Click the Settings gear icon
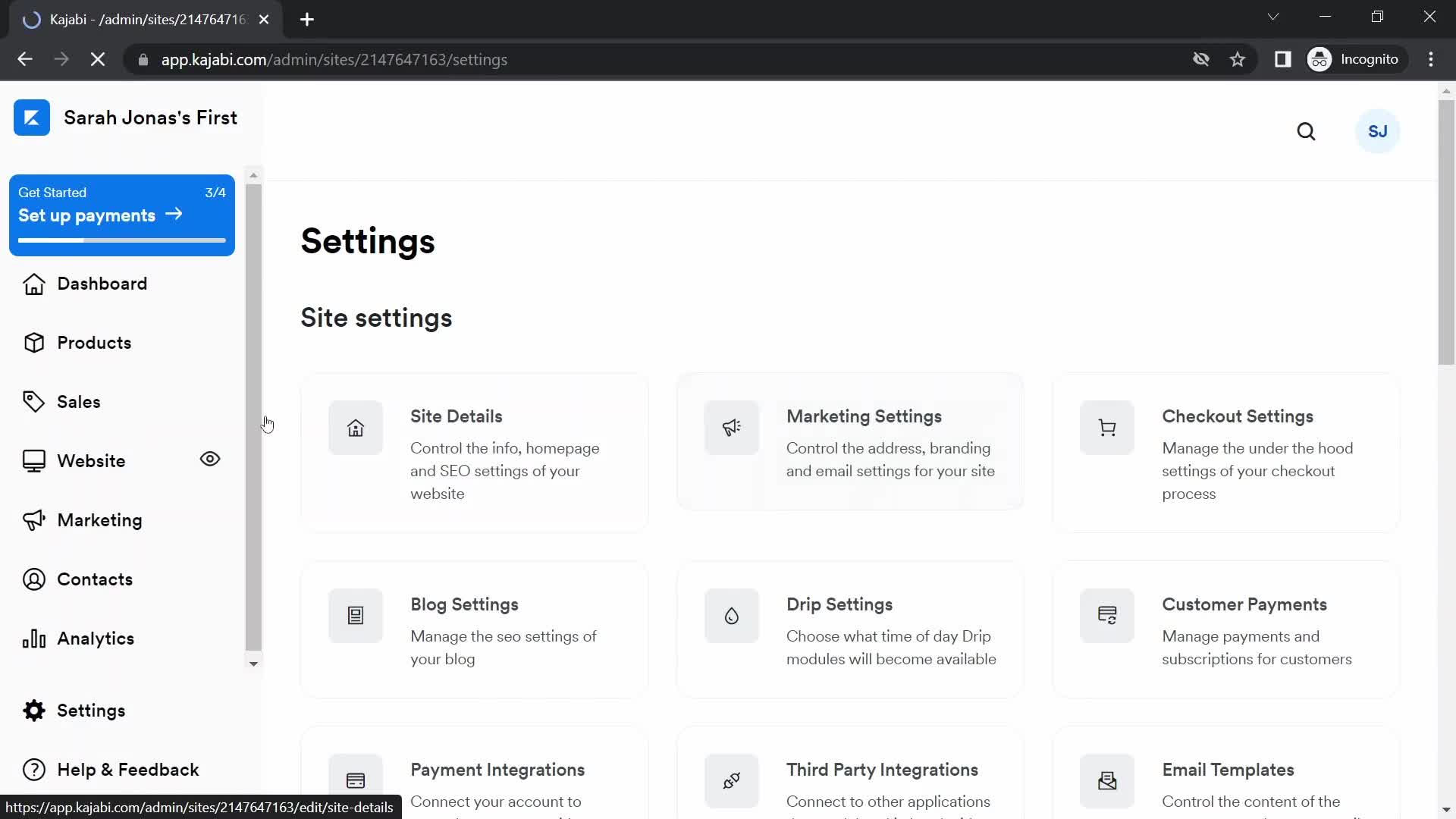Viewport: 1456px width, 819px height. (x=33, y=711)
